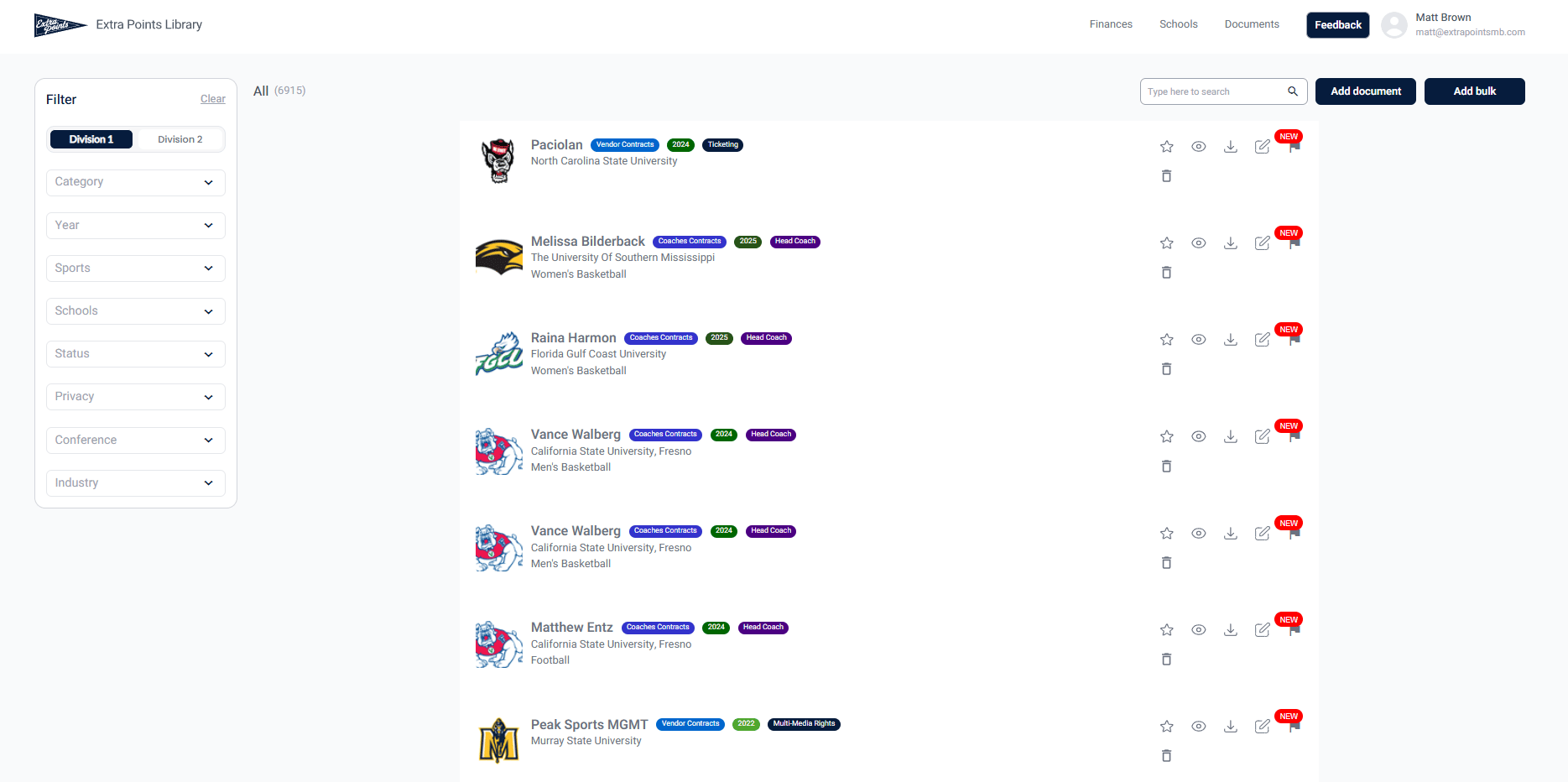The height and width of the screenshot is (782, 1568).
Task: Edit Peak Sports MGMT document
Action: coord(1262,727)
